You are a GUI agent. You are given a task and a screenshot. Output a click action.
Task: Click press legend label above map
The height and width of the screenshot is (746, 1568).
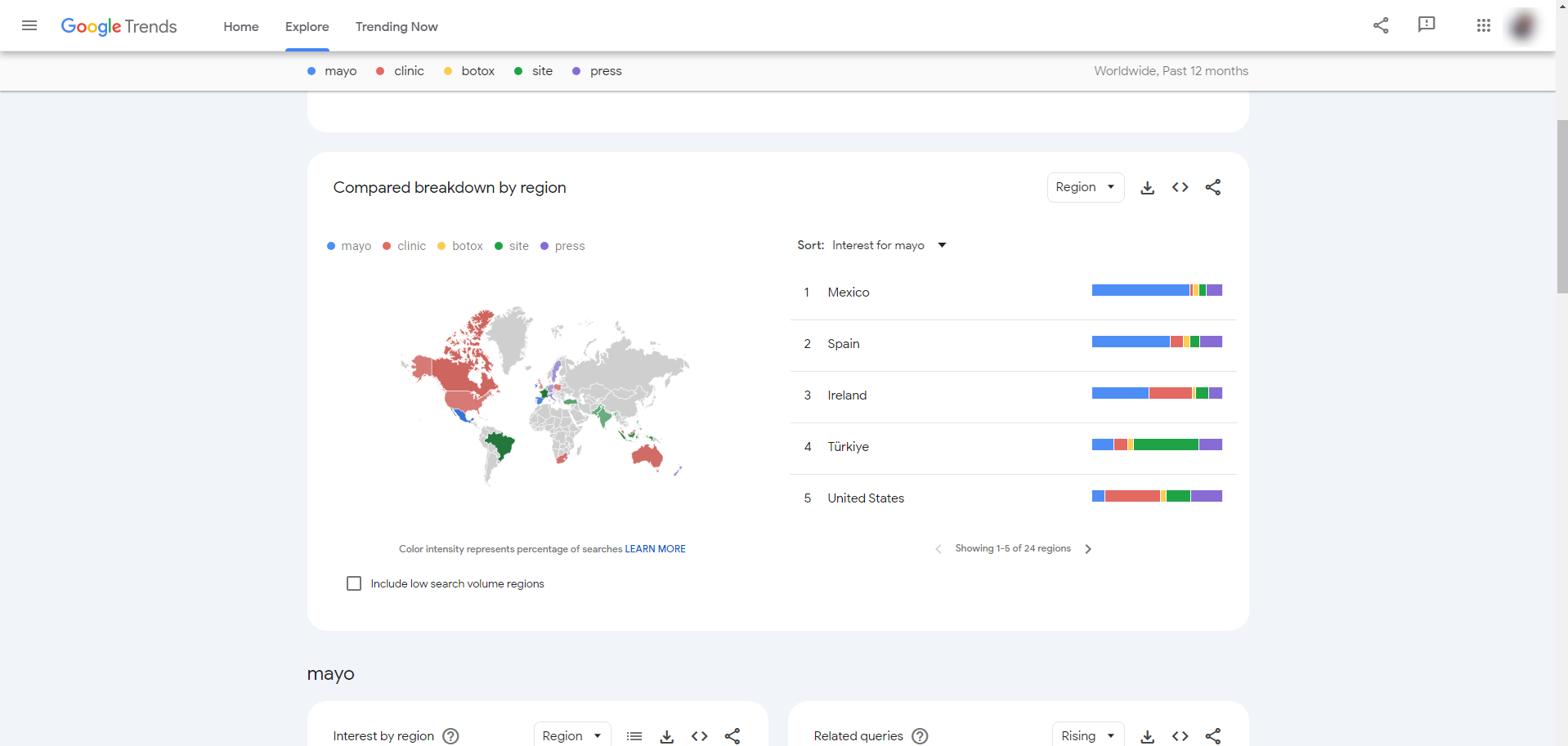(x=570, y=246)
